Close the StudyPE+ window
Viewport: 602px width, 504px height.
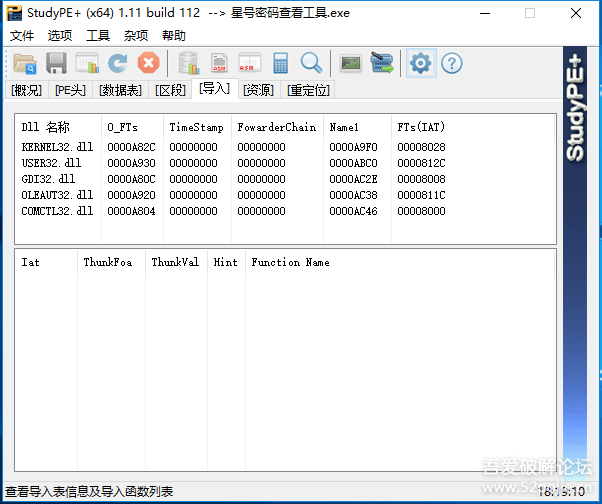[576, 13]
